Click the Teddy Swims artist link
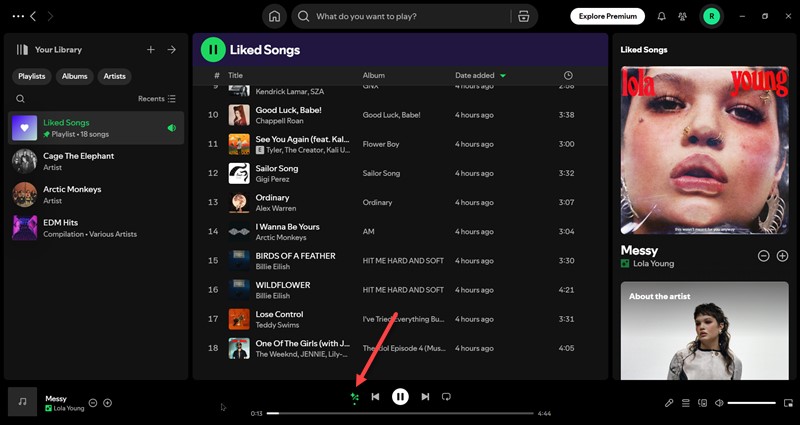This screenshot has width=800, height=425. (x=277, y=325)
